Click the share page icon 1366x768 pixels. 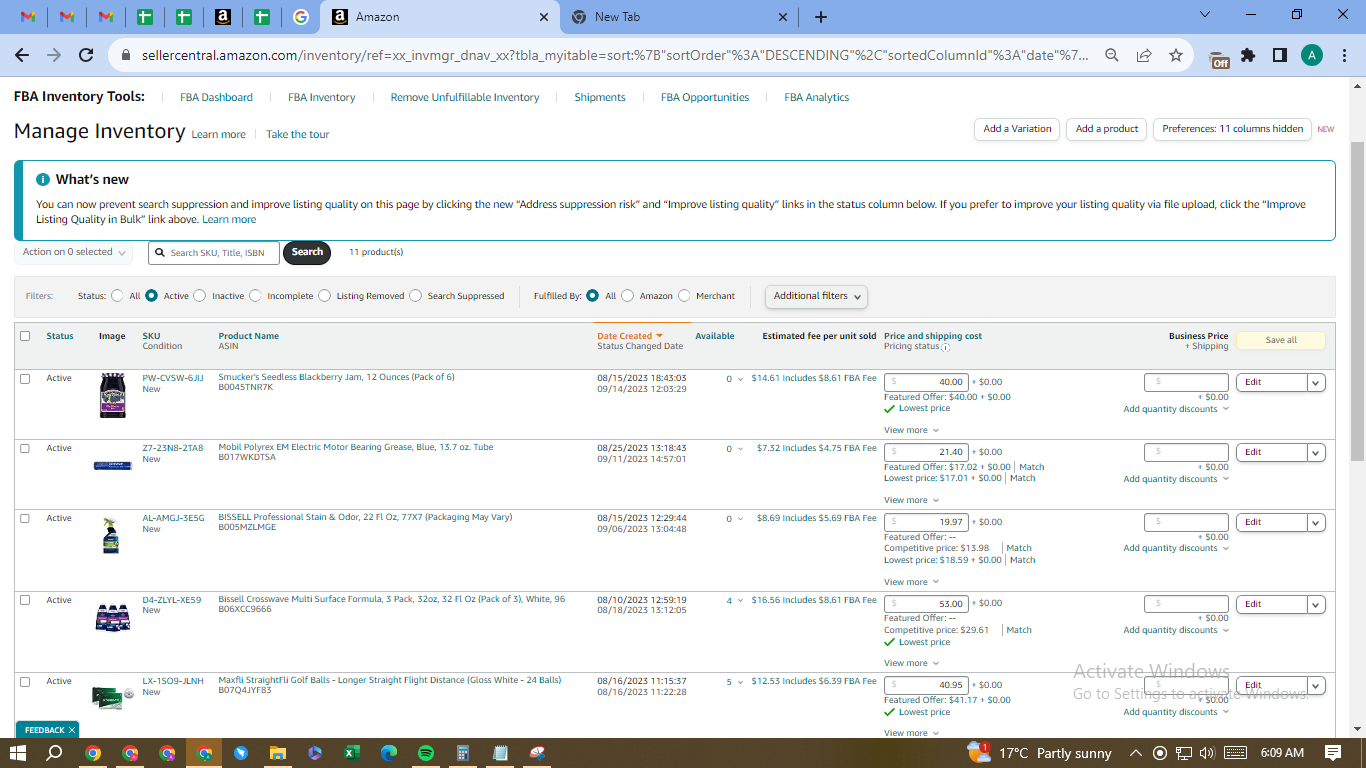coord(1144,55)
